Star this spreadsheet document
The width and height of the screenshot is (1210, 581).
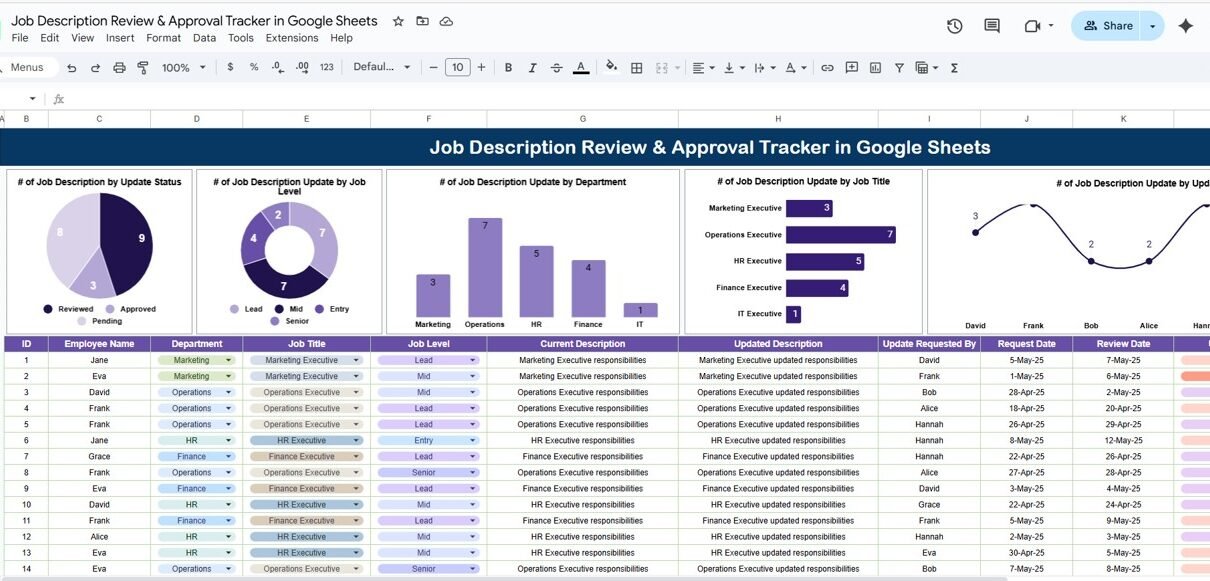point(398,21)
